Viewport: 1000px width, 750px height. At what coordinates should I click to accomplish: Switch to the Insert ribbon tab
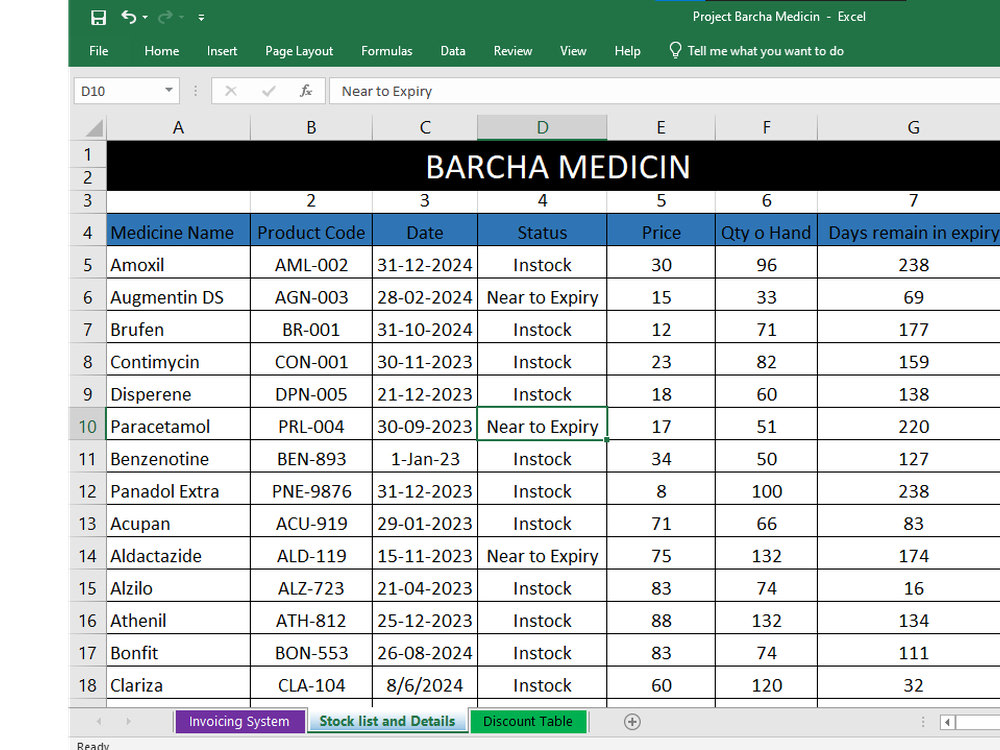click(222, 51)
